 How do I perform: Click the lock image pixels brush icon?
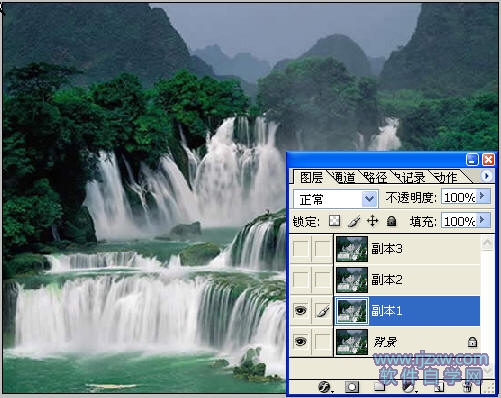click(x=354, y=221)
